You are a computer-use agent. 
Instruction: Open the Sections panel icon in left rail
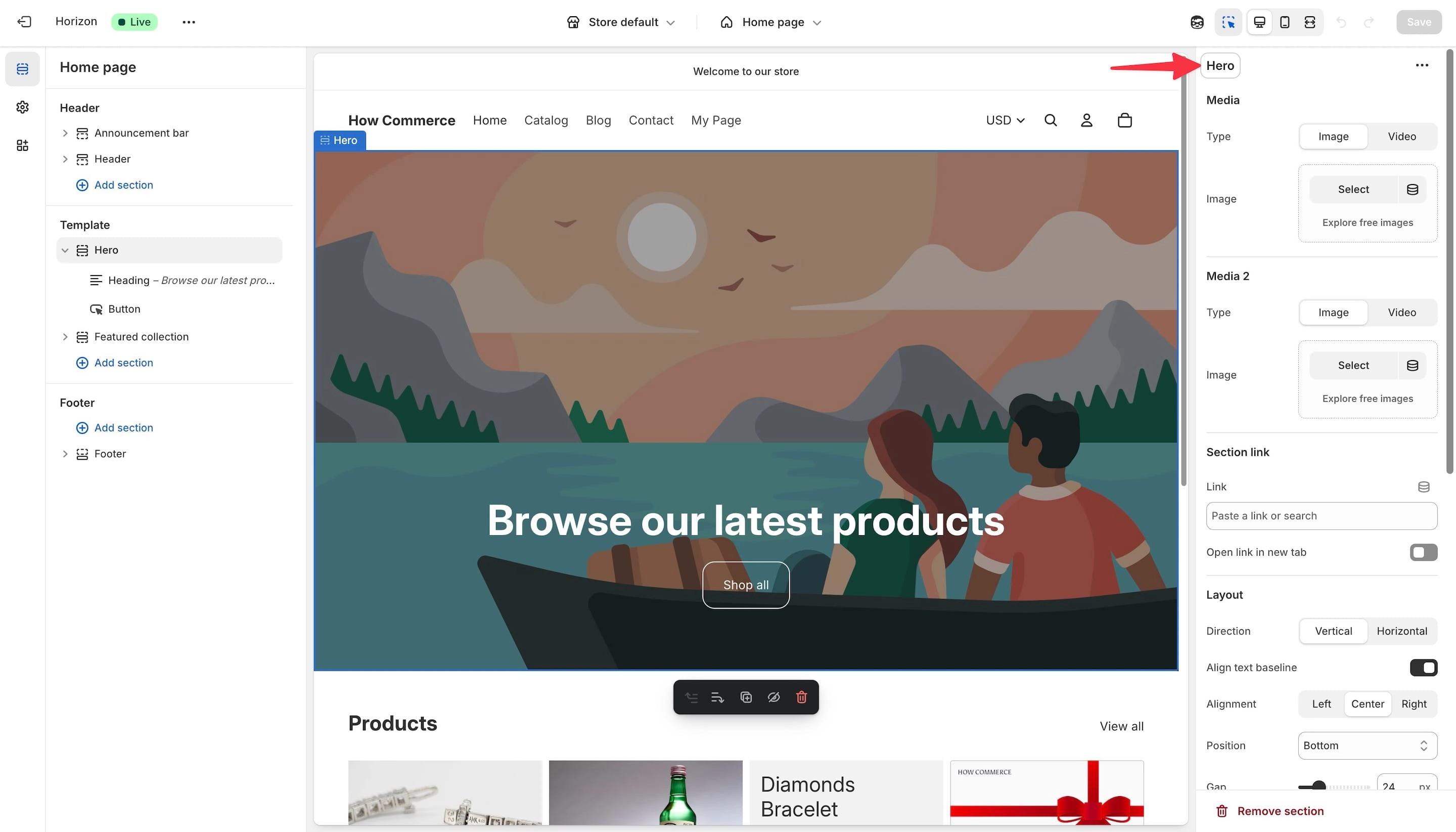tap(22, 69)
